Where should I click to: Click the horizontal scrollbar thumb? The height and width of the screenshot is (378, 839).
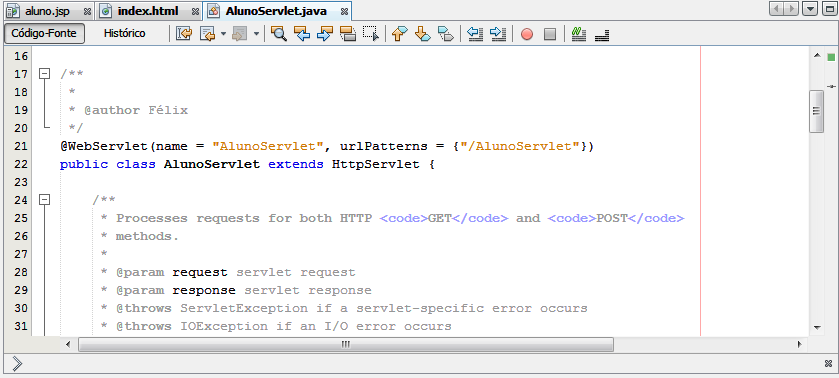tap(346, 344)
